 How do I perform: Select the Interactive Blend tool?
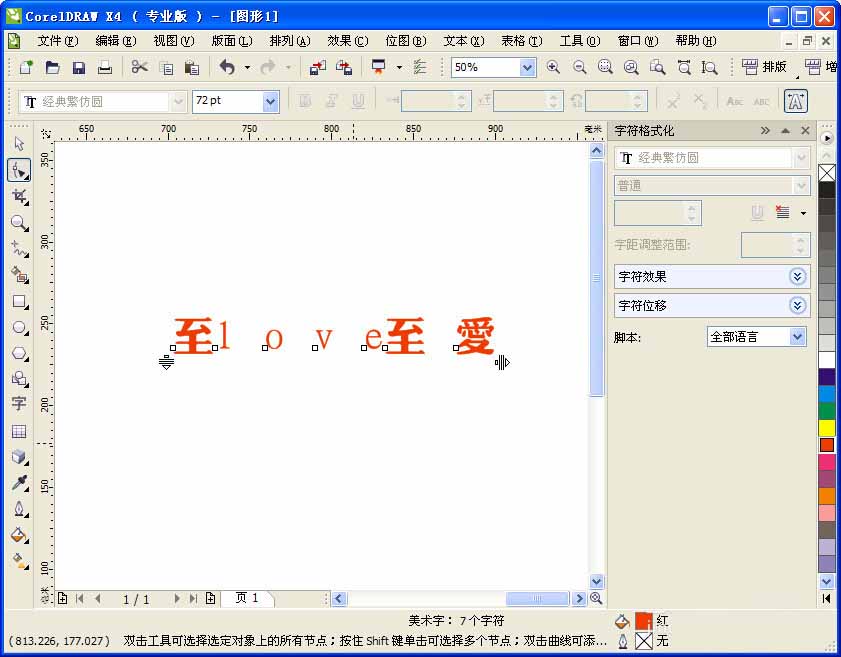(19, 457)
